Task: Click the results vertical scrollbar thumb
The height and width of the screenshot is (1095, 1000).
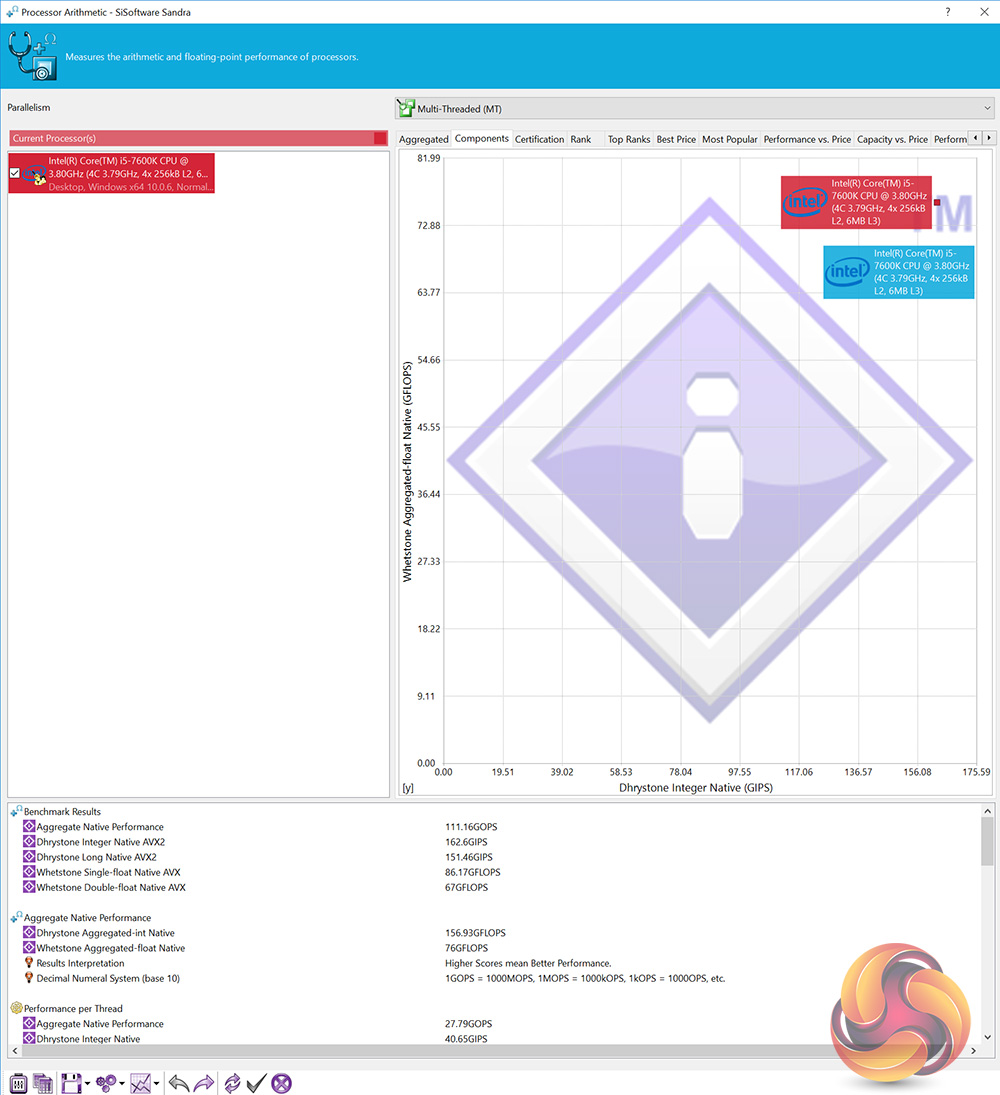Action: tap(987, 842)
